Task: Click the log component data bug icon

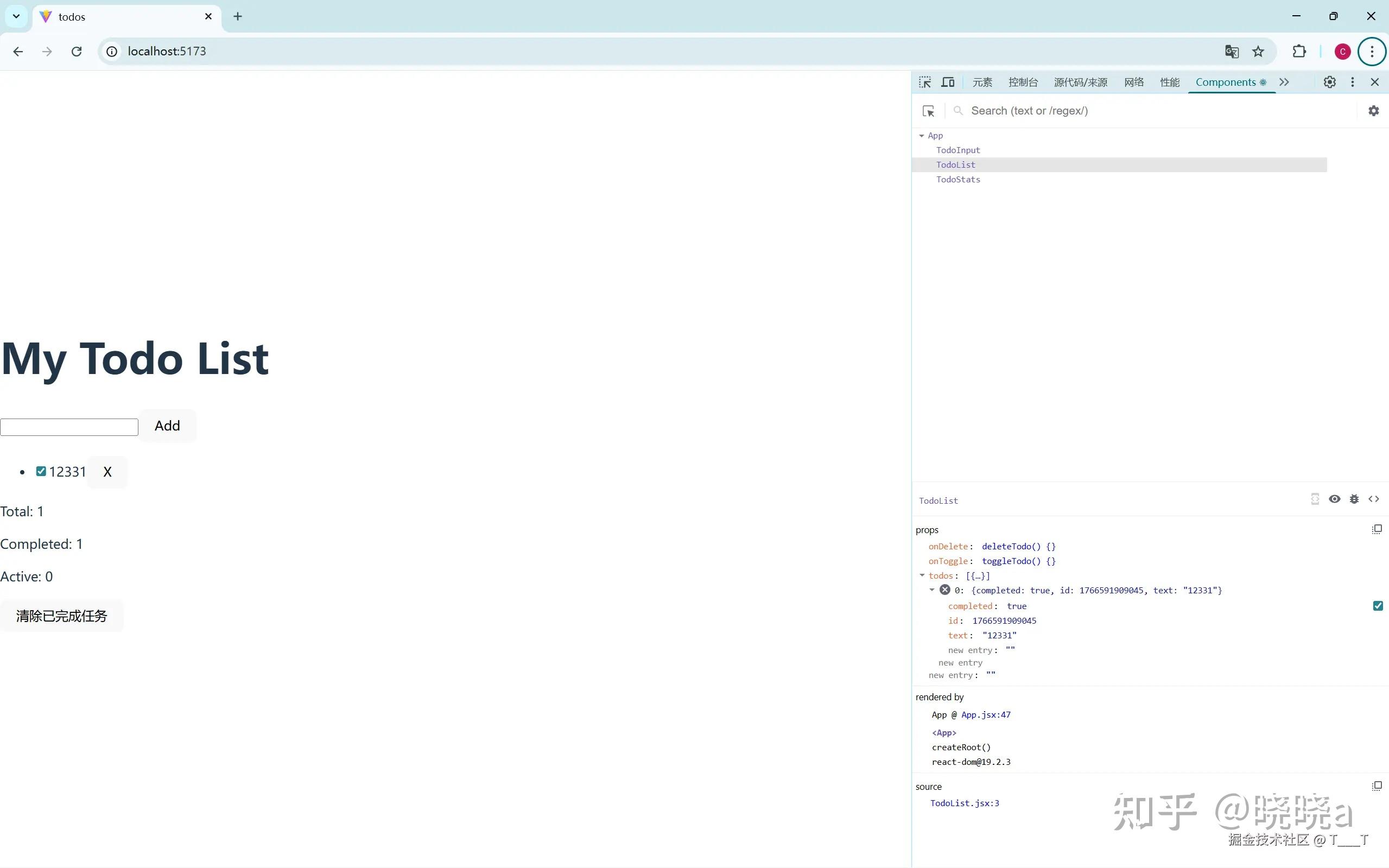Action: (x=1354, y=499)
